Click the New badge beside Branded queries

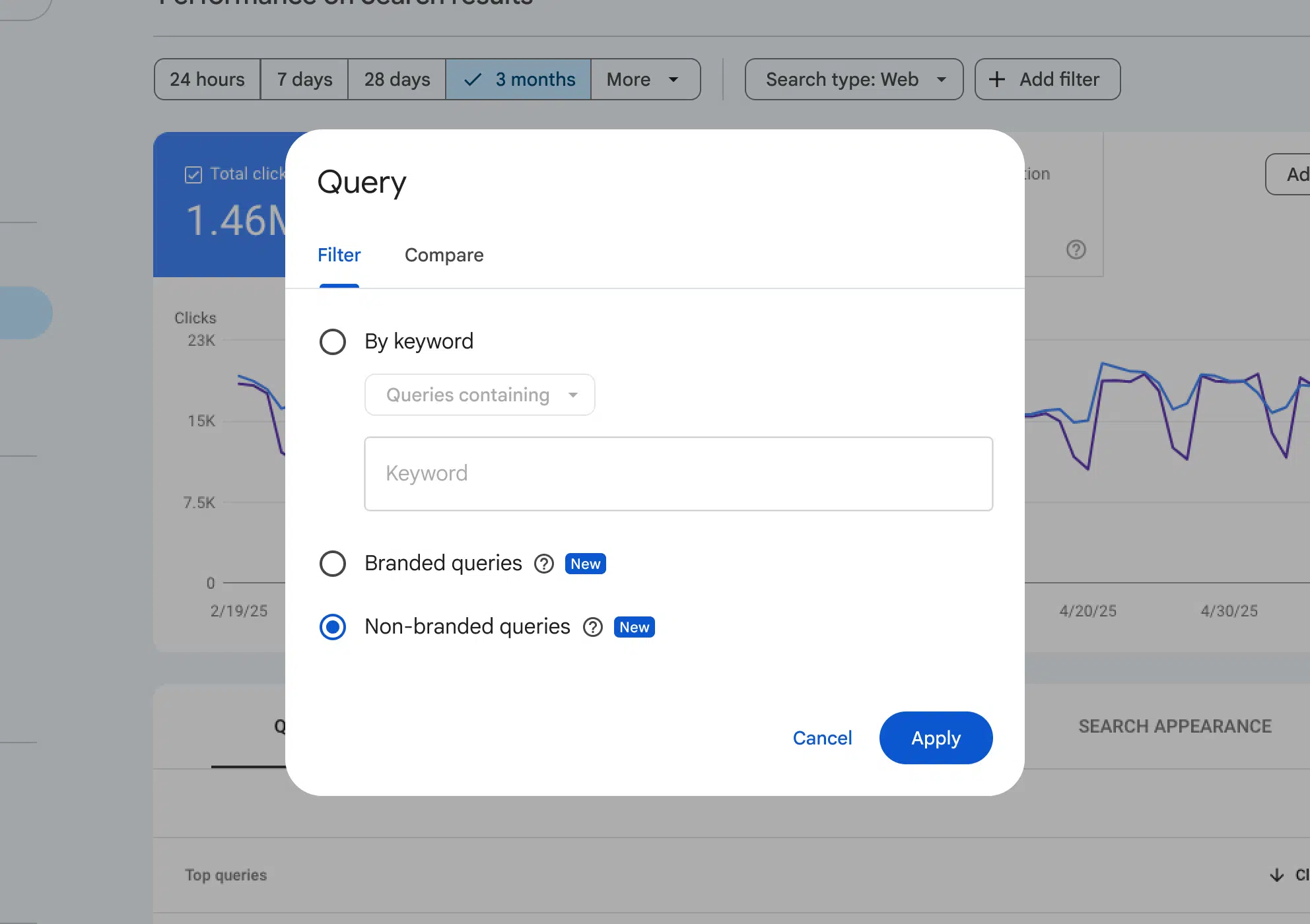pyautogui.click(x=584, y=564)
